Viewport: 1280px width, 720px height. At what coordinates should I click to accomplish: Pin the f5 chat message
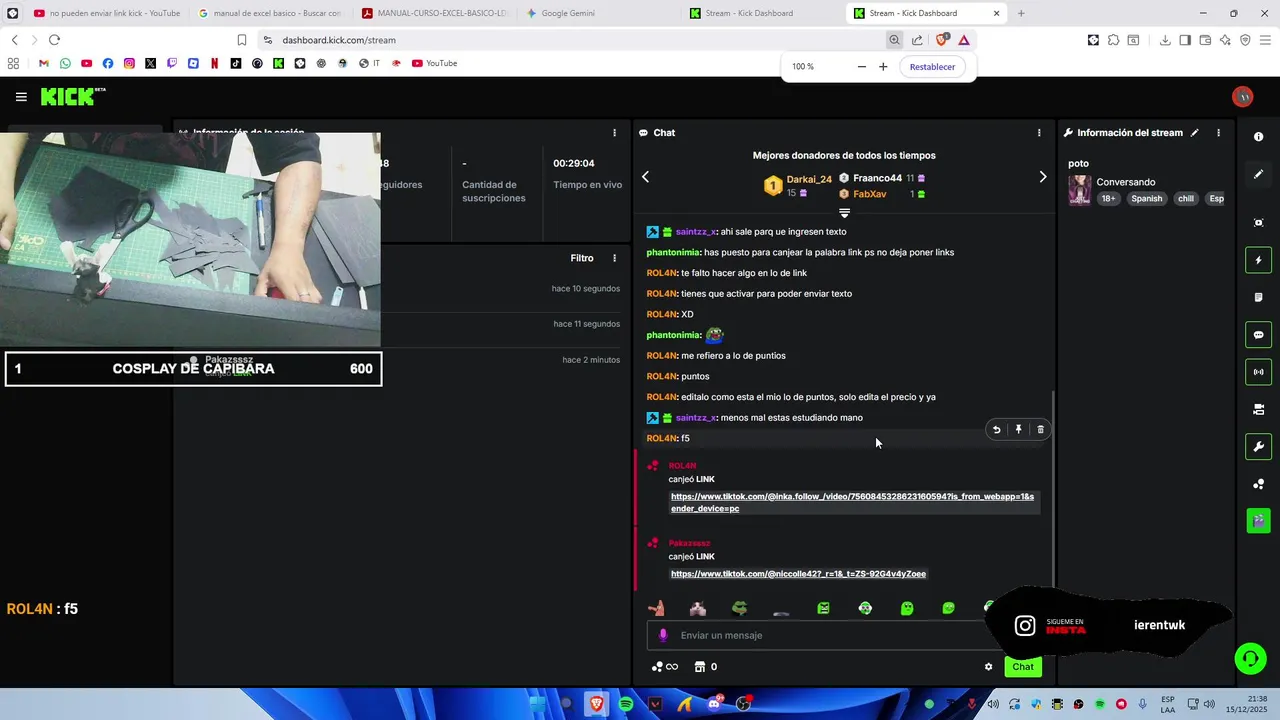click(1018, 429)
